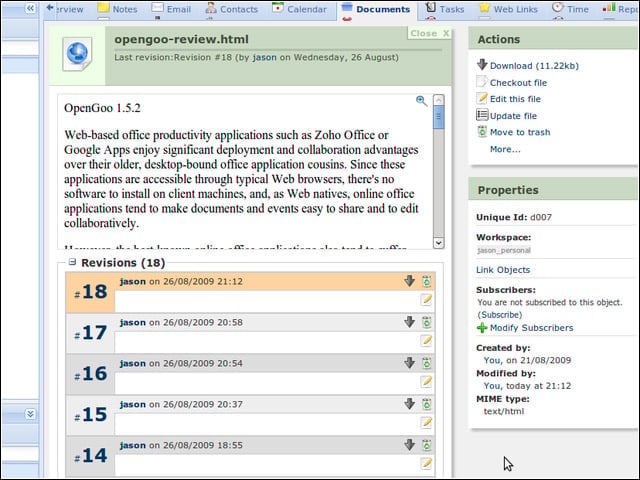This screenshot has width=640, height=480.
Task: Click preview scrollbar up arrow
Action: 438,100
